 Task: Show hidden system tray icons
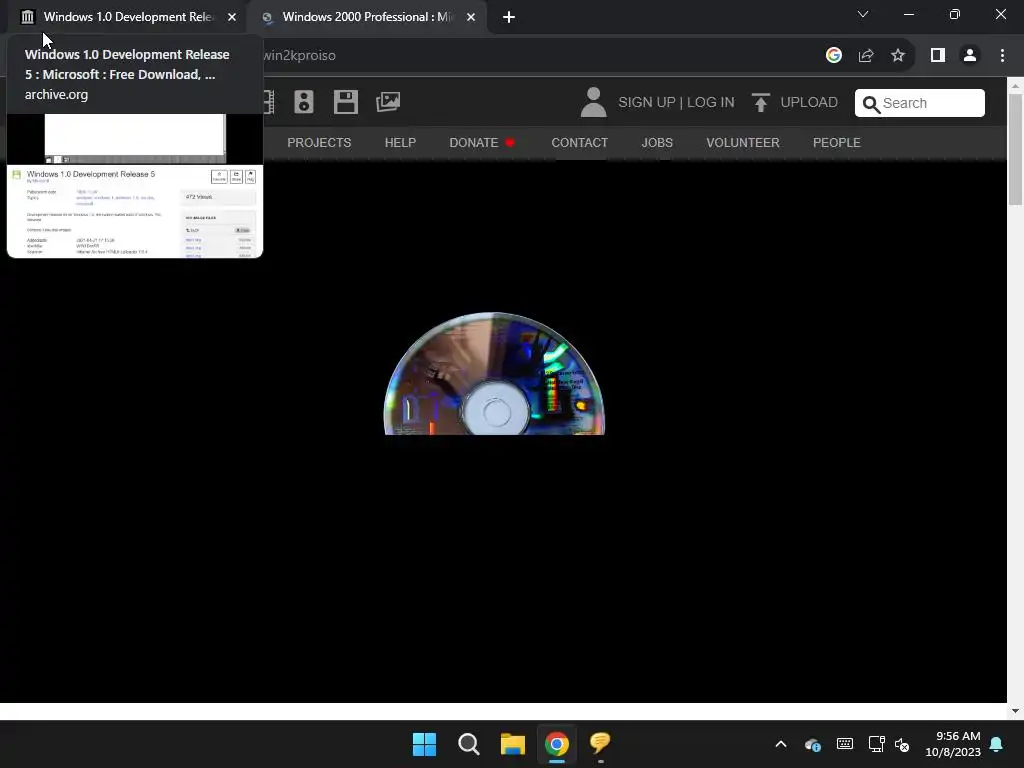tap(780, 744)
